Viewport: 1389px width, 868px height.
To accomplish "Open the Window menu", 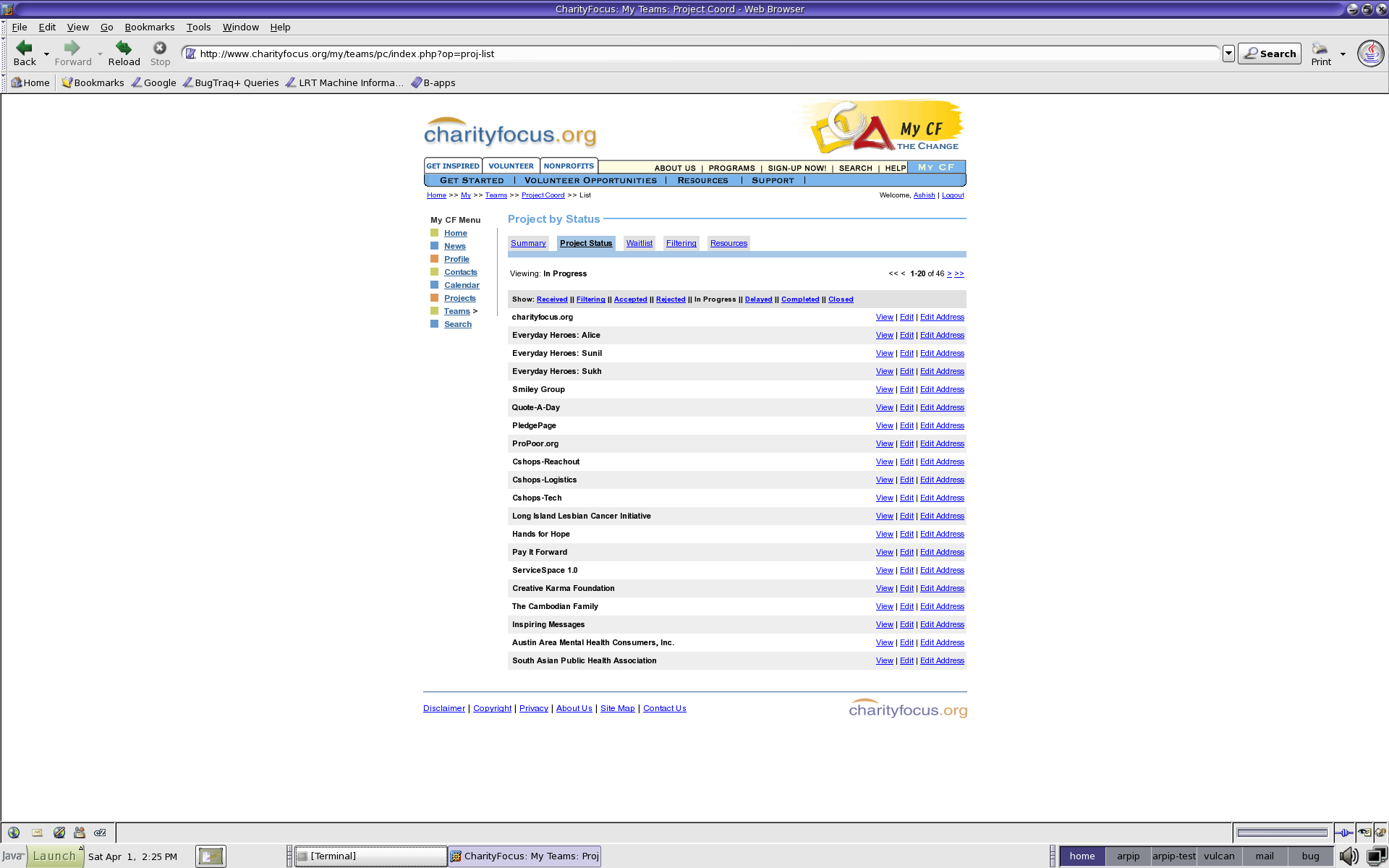I will tap(240, 27).
